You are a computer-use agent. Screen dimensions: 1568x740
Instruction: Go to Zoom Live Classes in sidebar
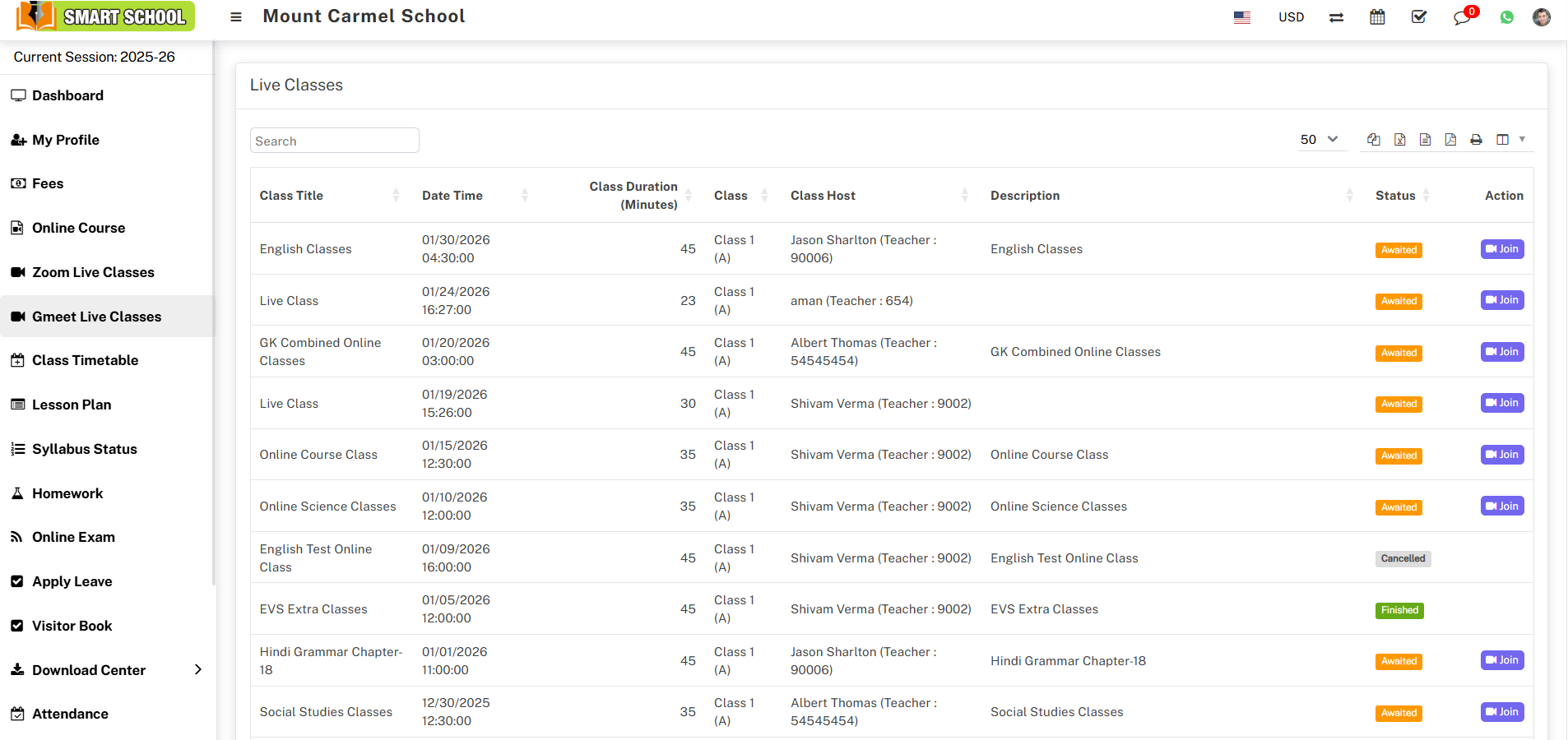(x=93, y=272)
